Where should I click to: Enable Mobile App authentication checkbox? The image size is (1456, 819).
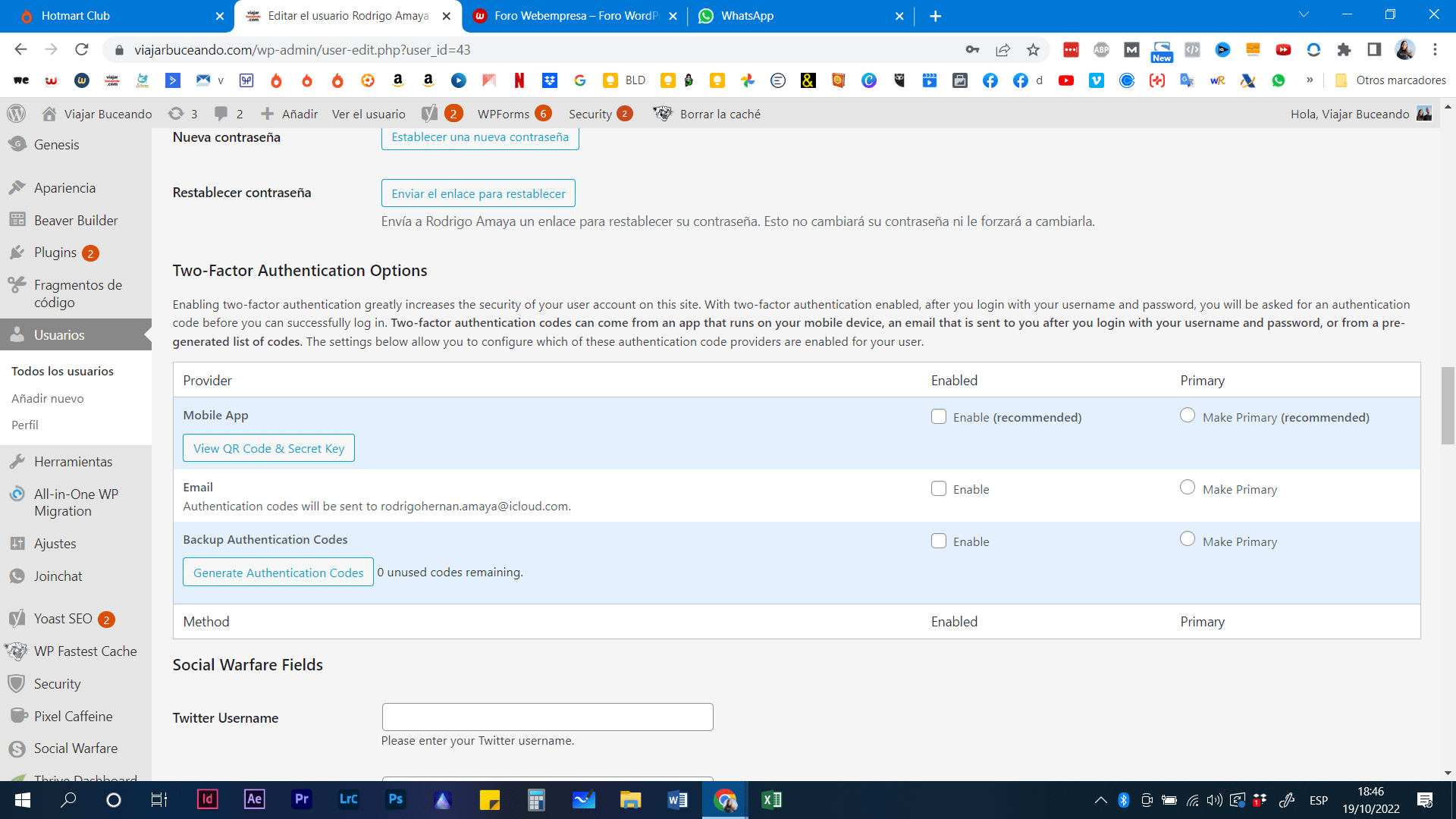[x=939, y=416]
